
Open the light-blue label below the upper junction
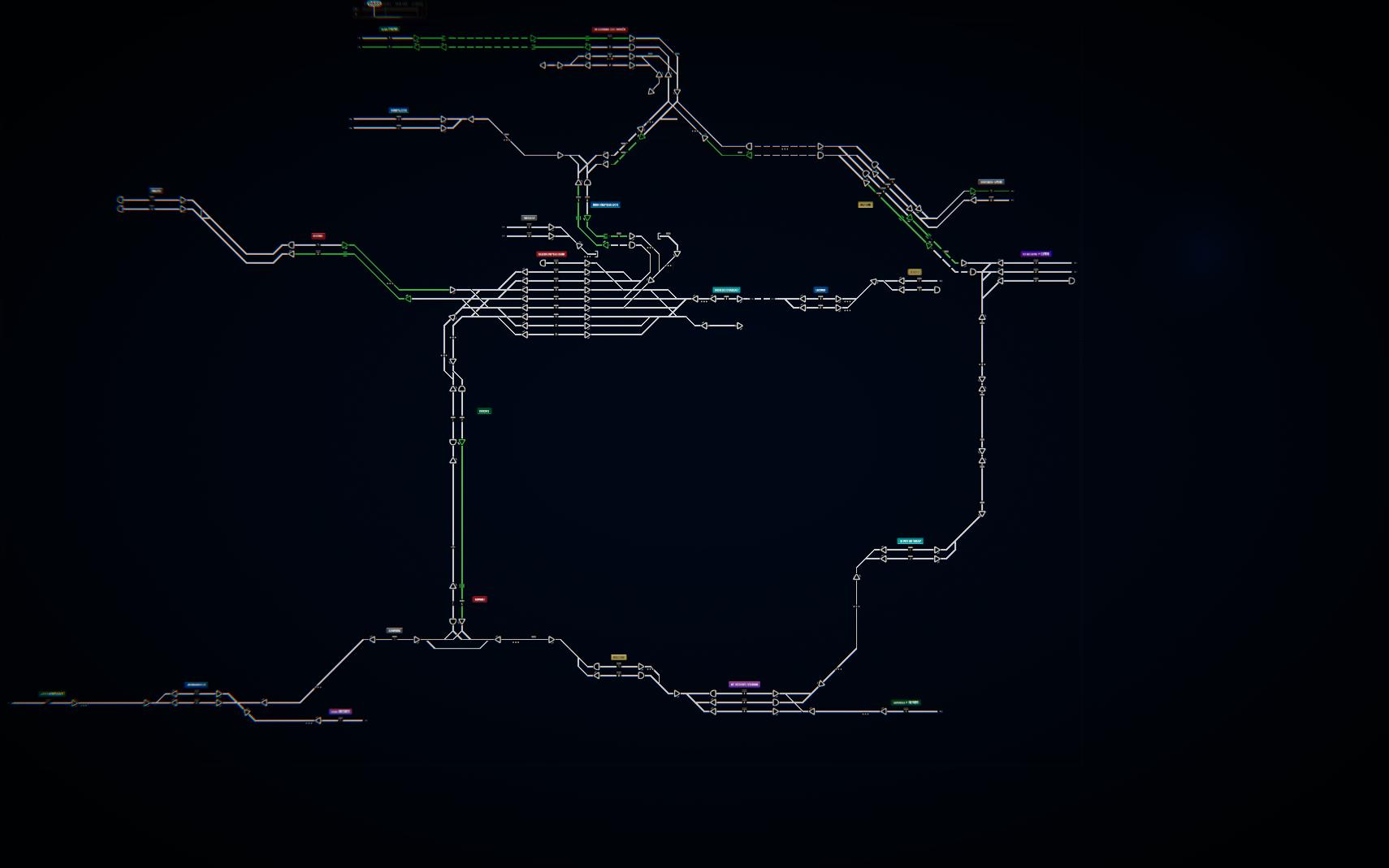[605, 205]
